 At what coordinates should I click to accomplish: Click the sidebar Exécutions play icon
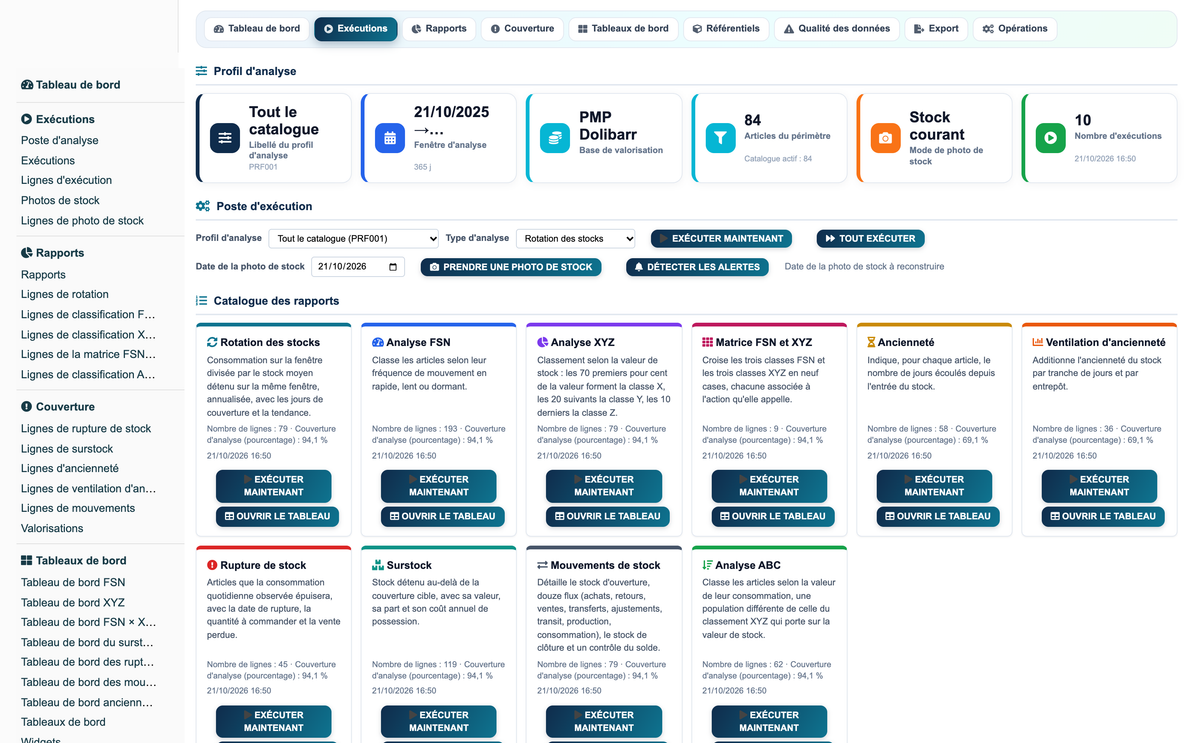coord(27,119)
